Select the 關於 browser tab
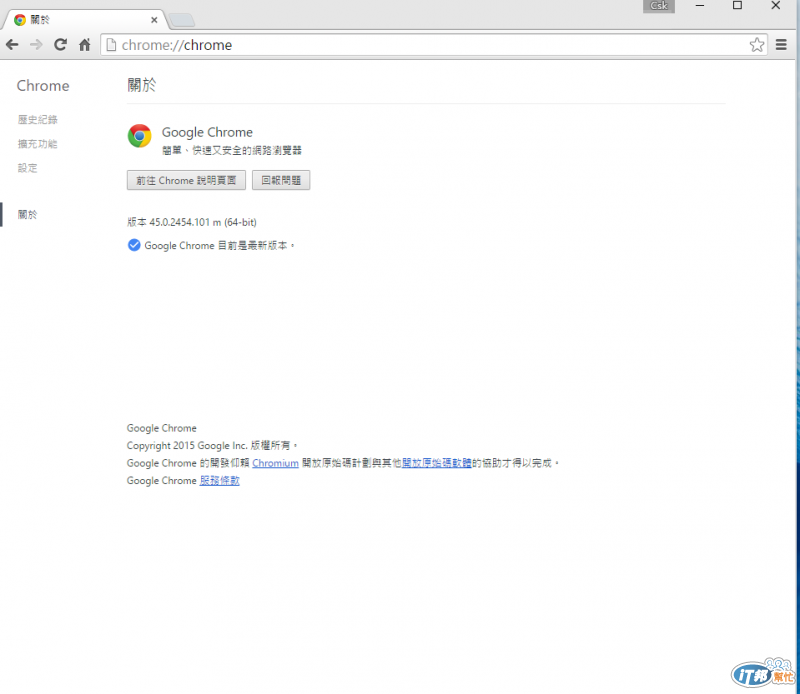This screenshot has width=800, height=694. click(x=84, y=20)
